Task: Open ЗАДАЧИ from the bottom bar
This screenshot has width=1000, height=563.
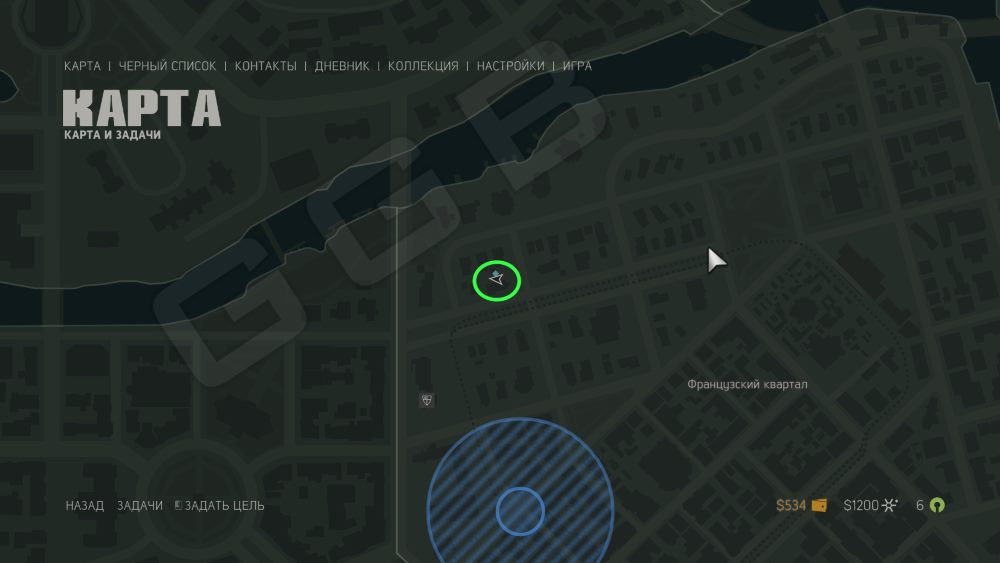Action: click(x=140, y=506)
